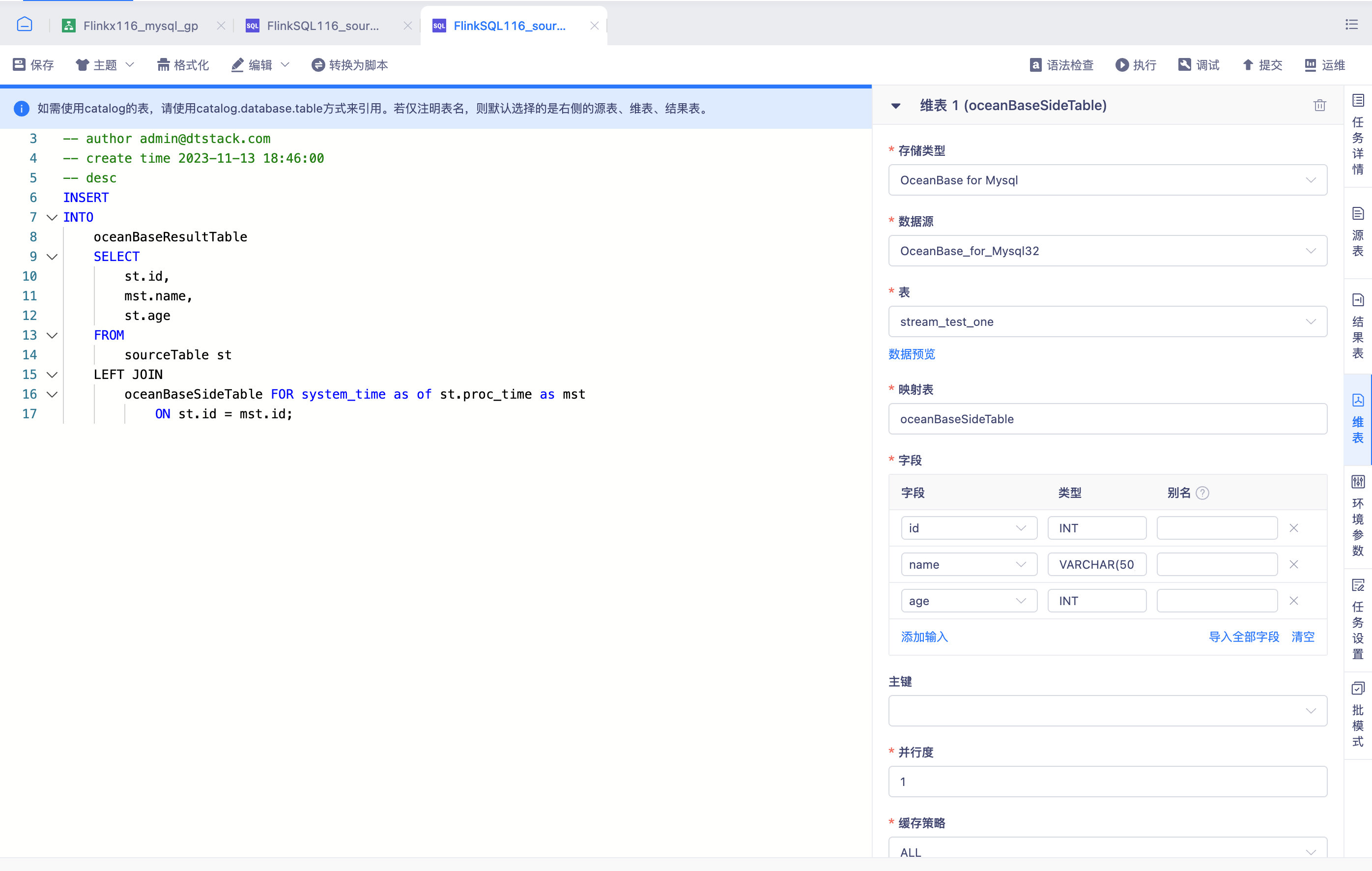Open 批模式 sidebar panel
Viewport: 1372px width, 871px height.
1358,715
